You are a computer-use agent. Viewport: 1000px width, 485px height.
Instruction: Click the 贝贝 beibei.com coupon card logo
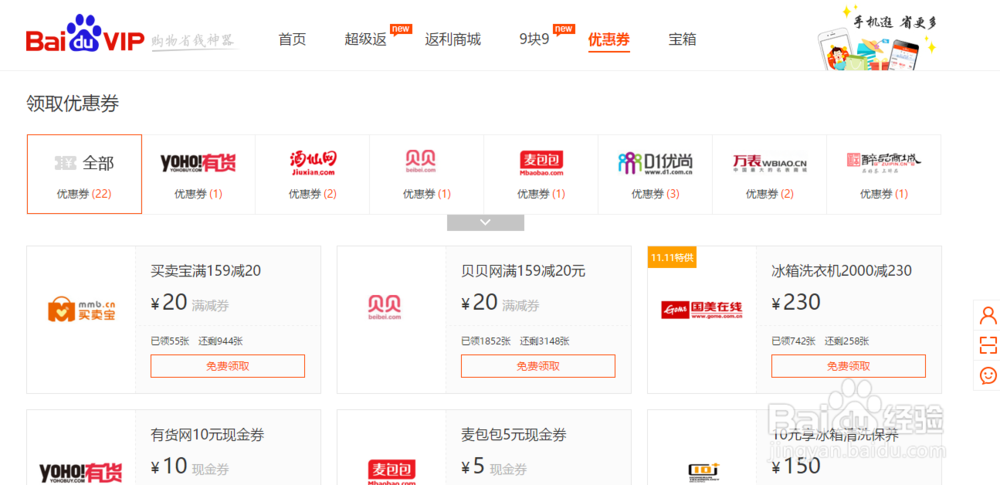(384, 308)
